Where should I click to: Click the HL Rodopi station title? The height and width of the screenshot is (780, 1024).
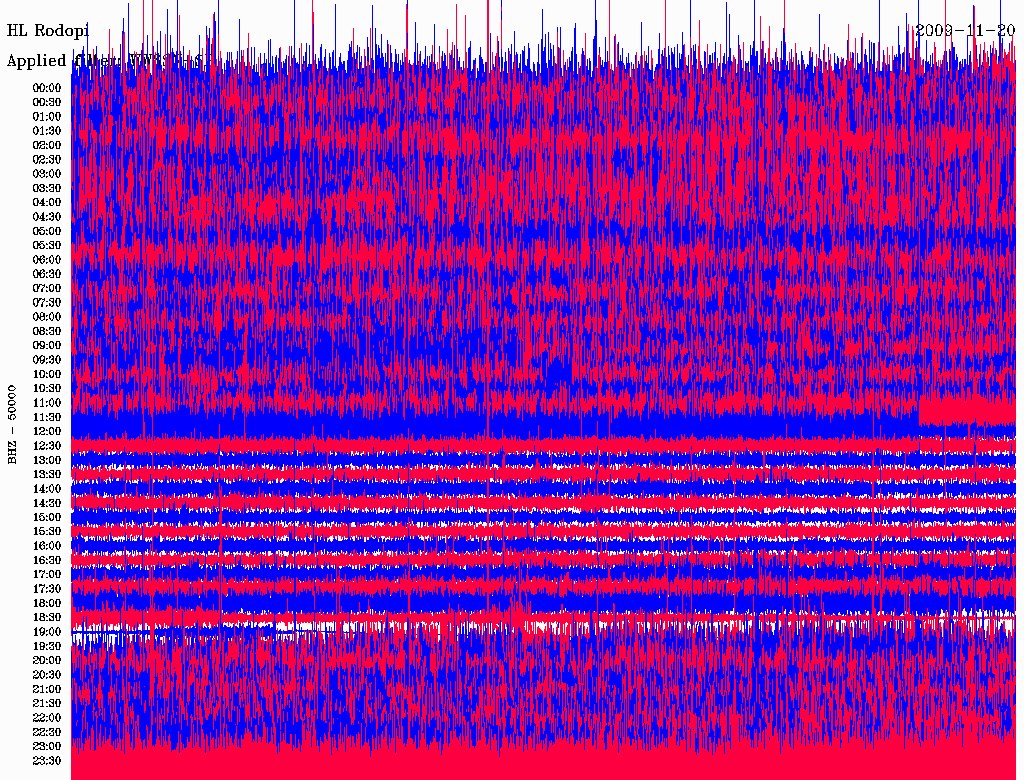pyautogui.click(x=48, y=30)
